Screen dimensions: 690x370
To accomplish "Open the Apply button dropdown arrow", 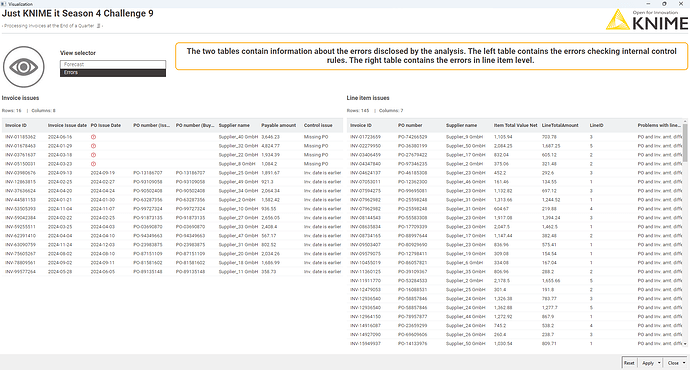I will (659, 363).
